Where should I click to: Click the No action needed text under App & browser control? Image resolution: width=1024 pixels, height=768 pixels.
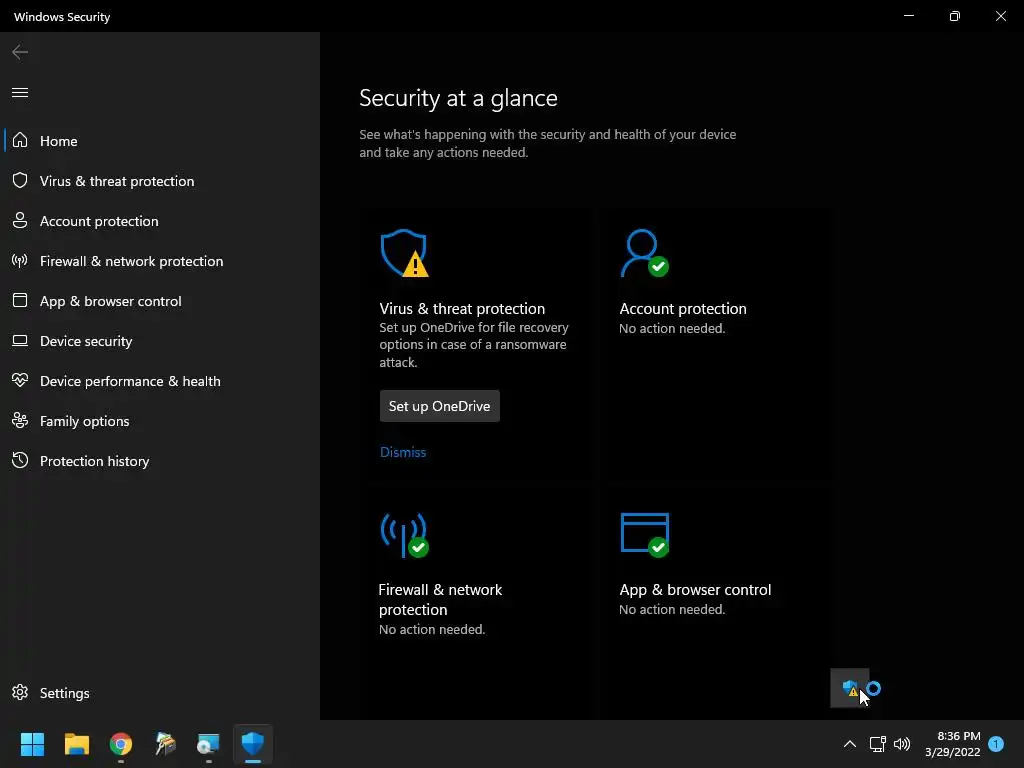point(672,609)
